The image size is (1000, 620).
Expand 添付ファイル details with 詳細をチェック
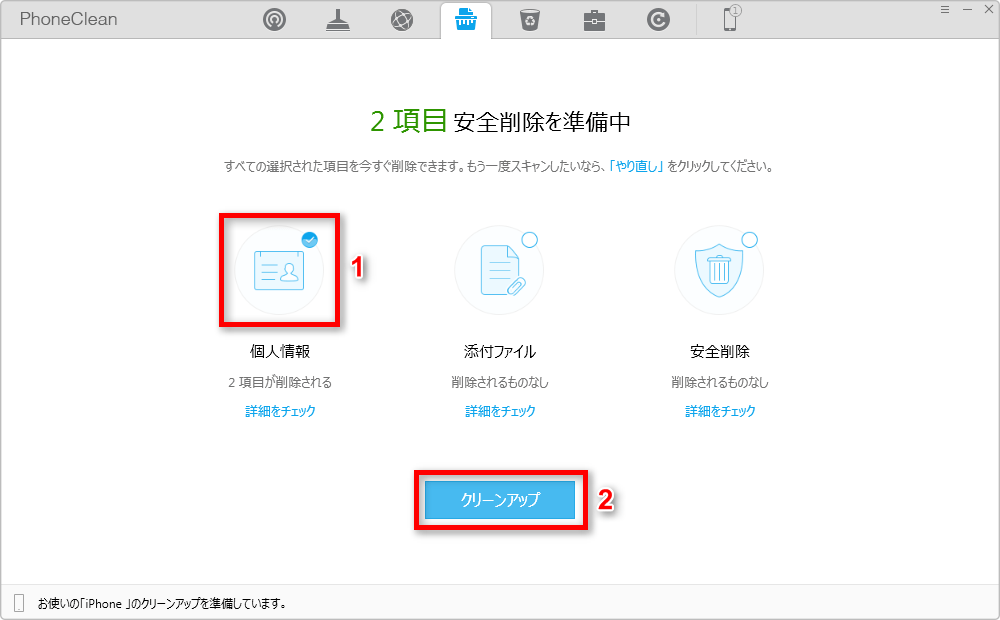[499, 410]
